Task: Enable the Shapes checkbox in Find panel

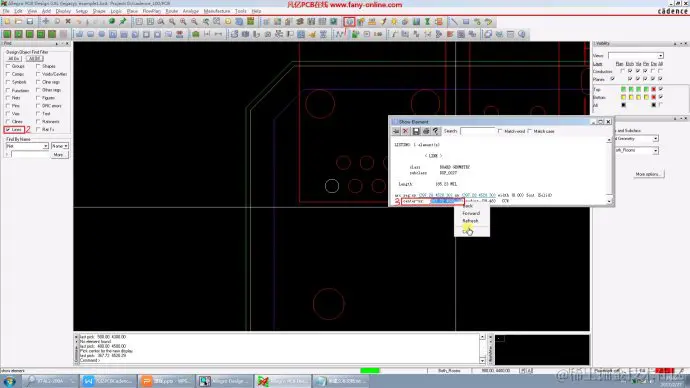Action: (x=38, y=66)
